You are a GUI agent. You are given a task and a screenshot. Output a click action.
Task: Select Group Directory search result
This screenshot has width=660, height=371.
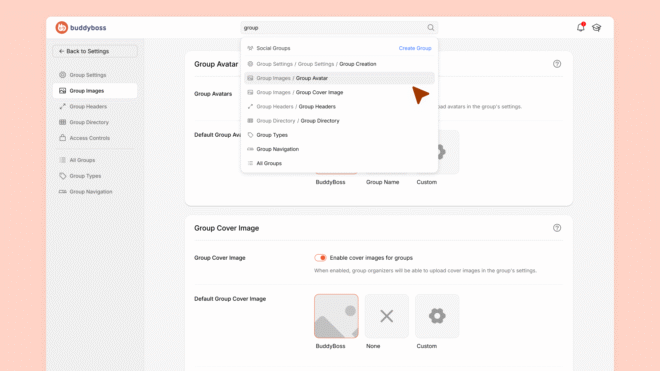pos(339,121)
